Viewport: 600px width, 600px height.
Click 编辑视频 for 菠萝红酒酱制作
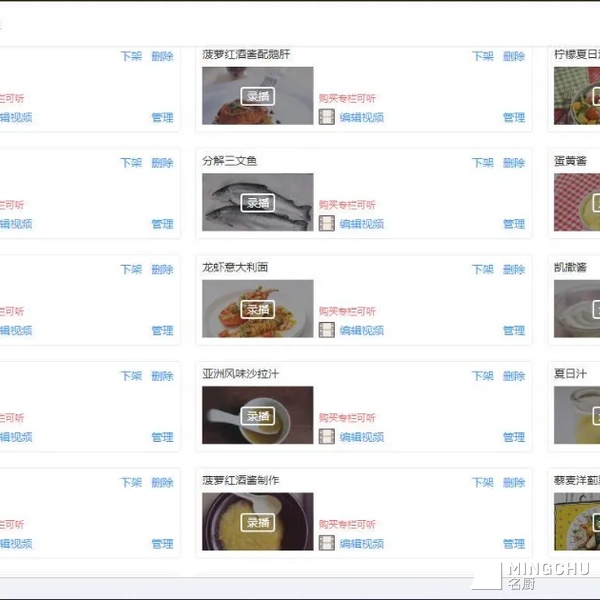click(x=362, y=543)
